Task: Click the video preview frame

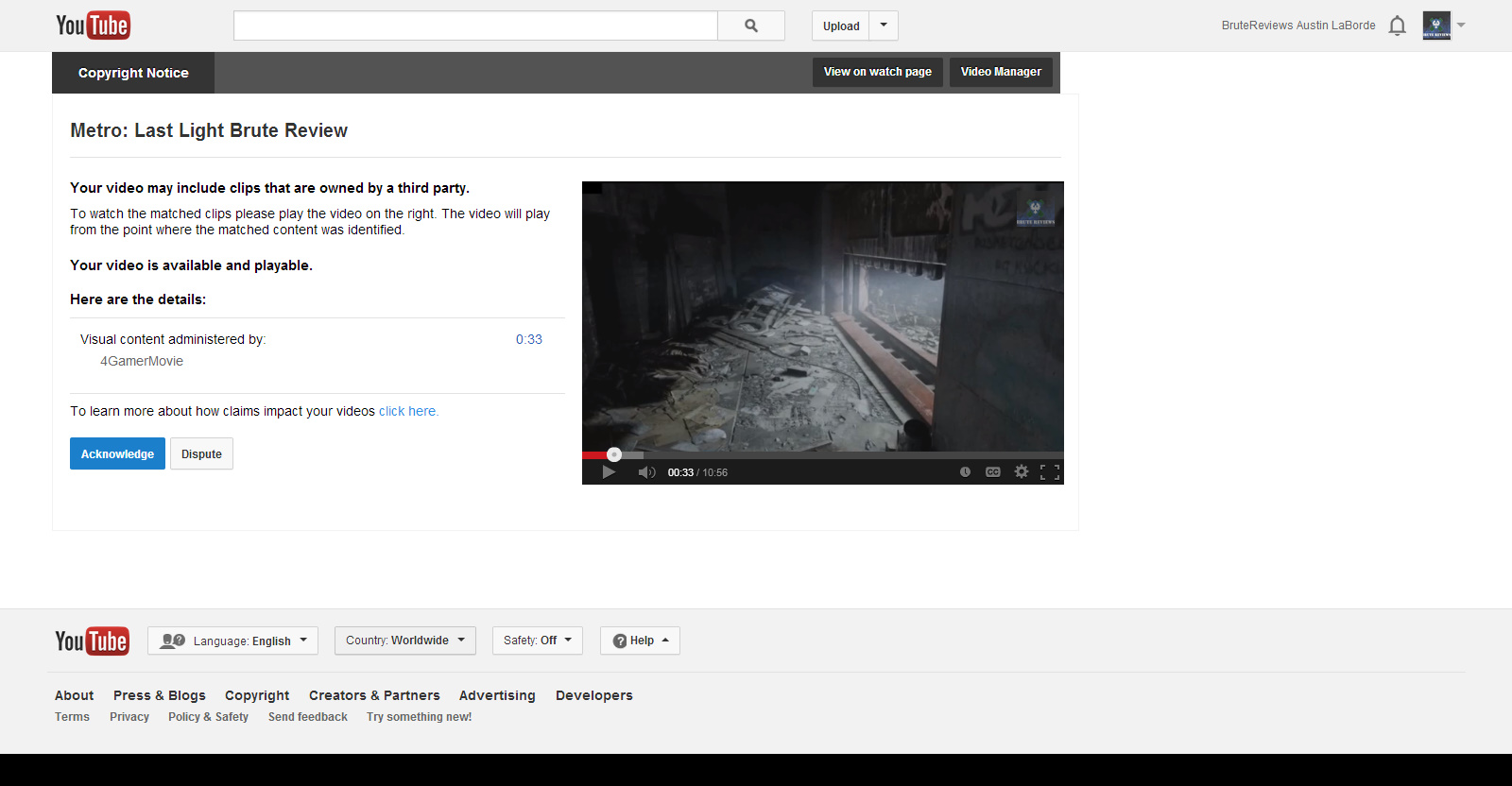Action: (823, 316)
